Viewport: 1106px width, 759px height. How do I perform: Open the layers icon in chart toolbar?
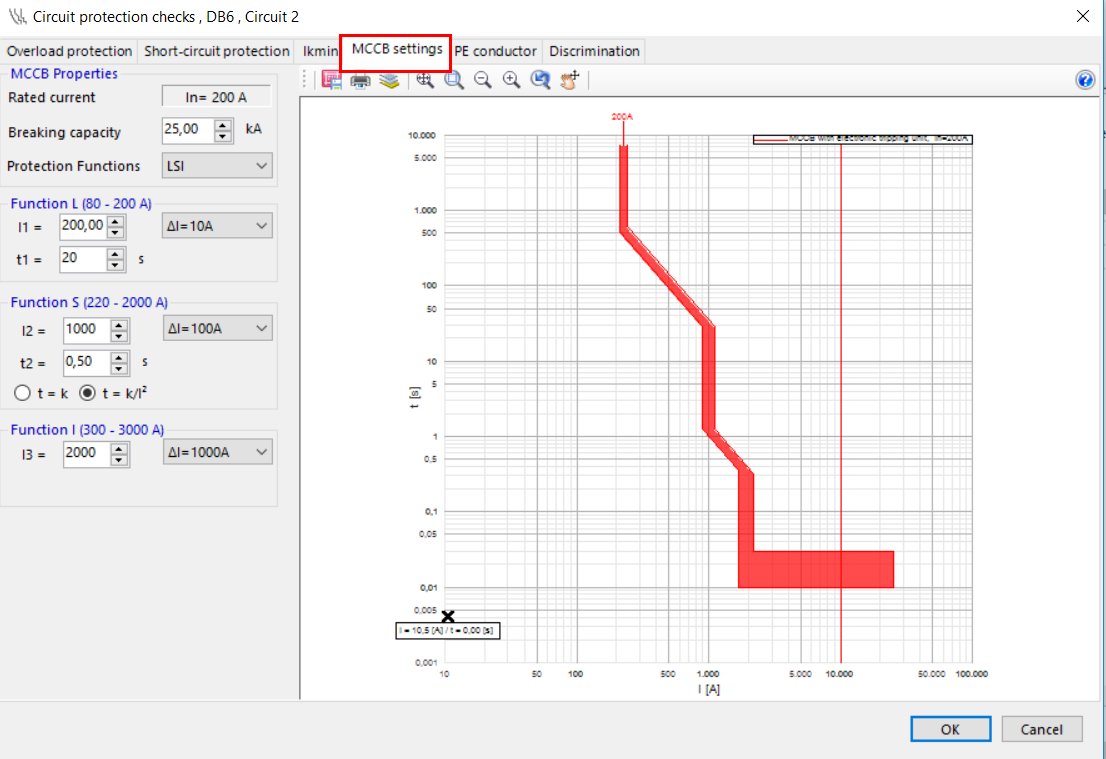(x=389, y=81)
